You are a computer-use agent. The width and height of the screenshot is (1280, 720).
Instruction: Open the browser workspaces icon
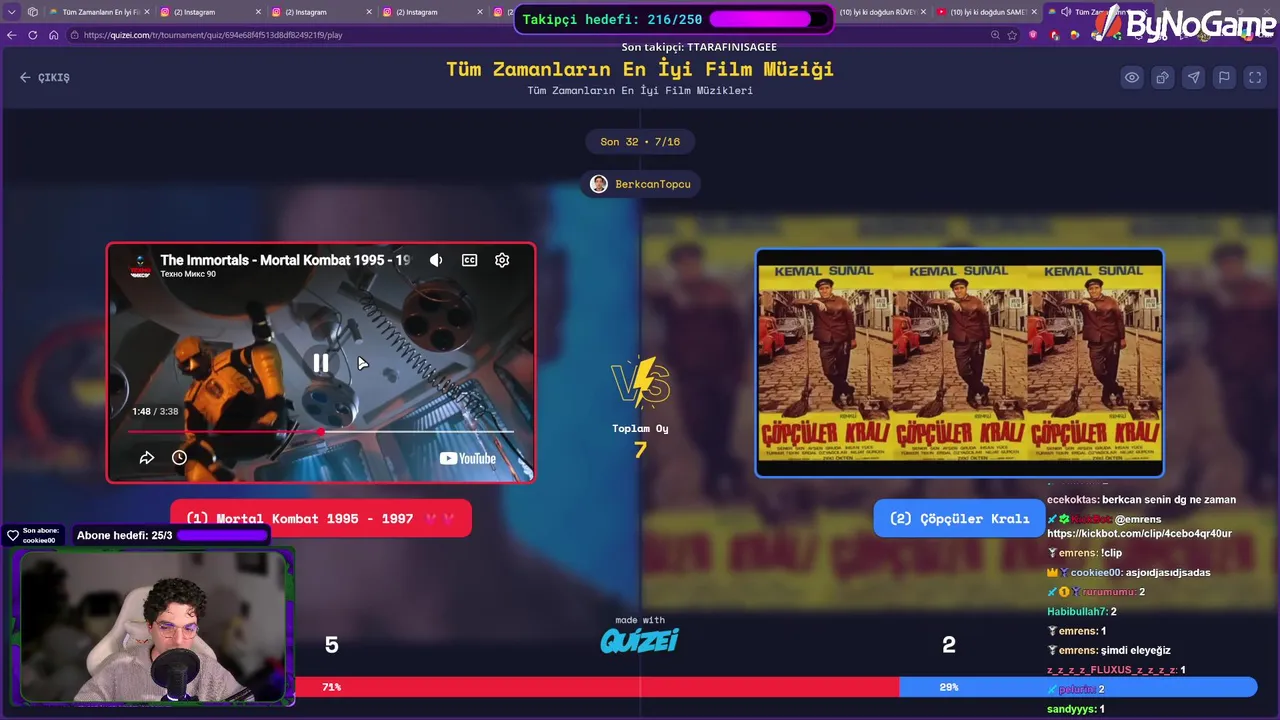pyautogui.click(x=33, y=12)
